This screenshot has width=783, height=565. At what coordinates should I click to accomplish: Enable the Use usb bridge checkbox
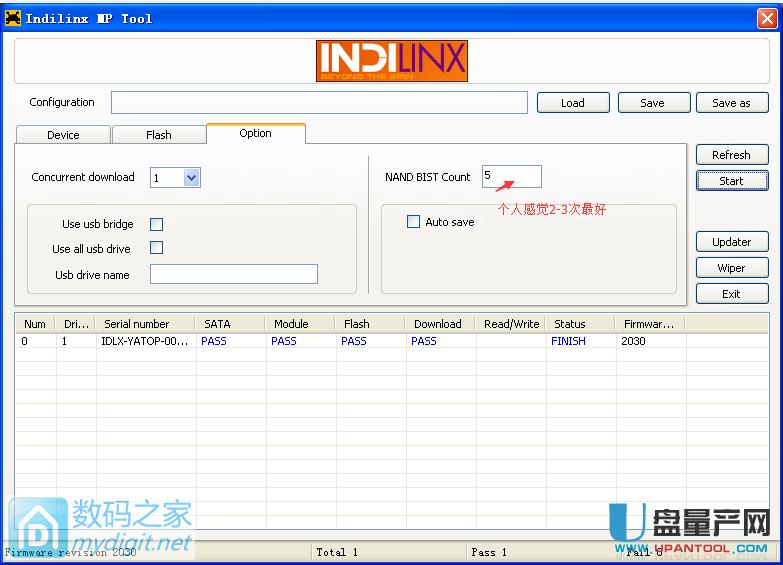coord(156,225)
